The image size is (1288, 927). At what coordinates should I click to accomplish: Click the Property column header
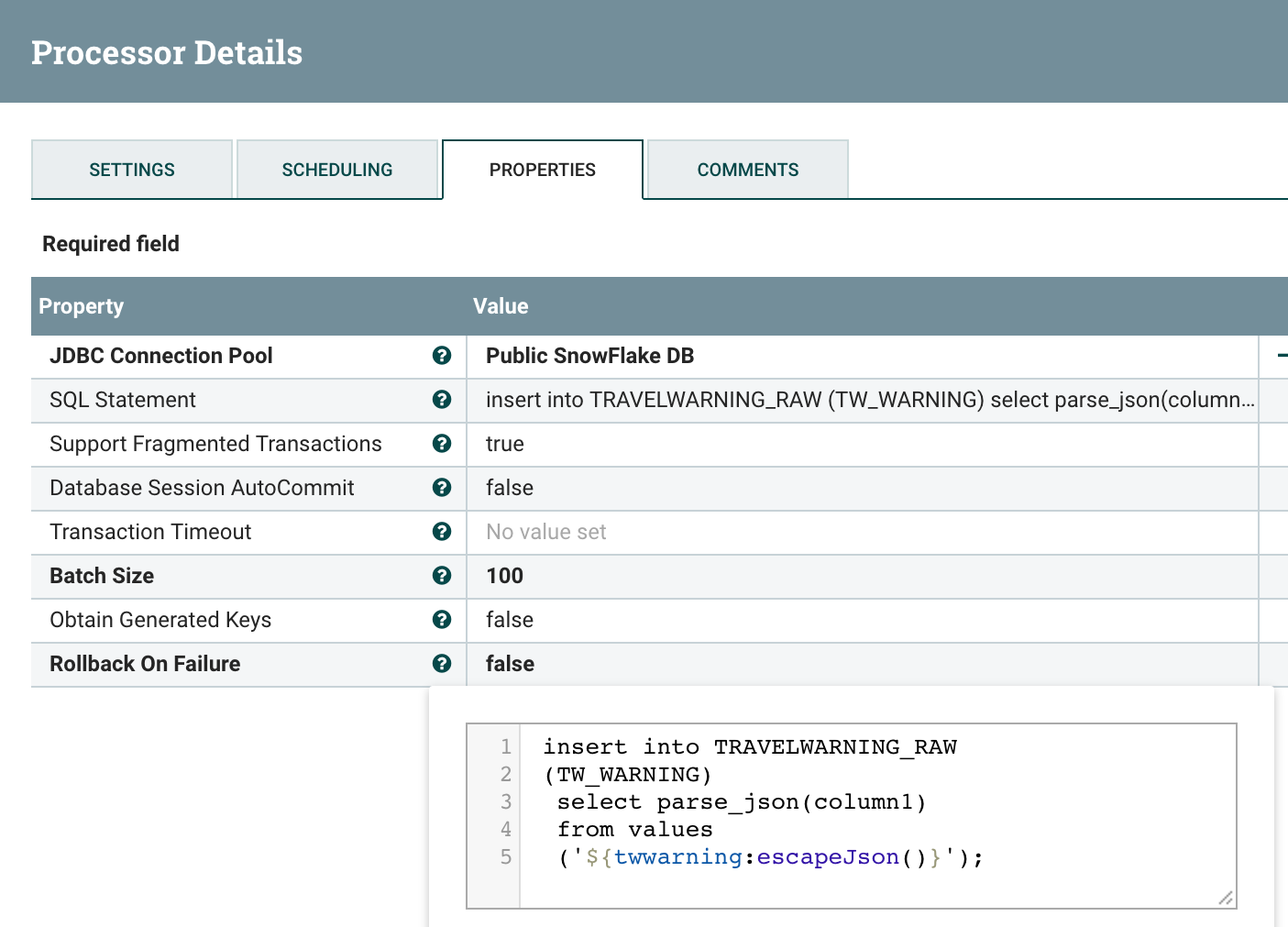81,306
